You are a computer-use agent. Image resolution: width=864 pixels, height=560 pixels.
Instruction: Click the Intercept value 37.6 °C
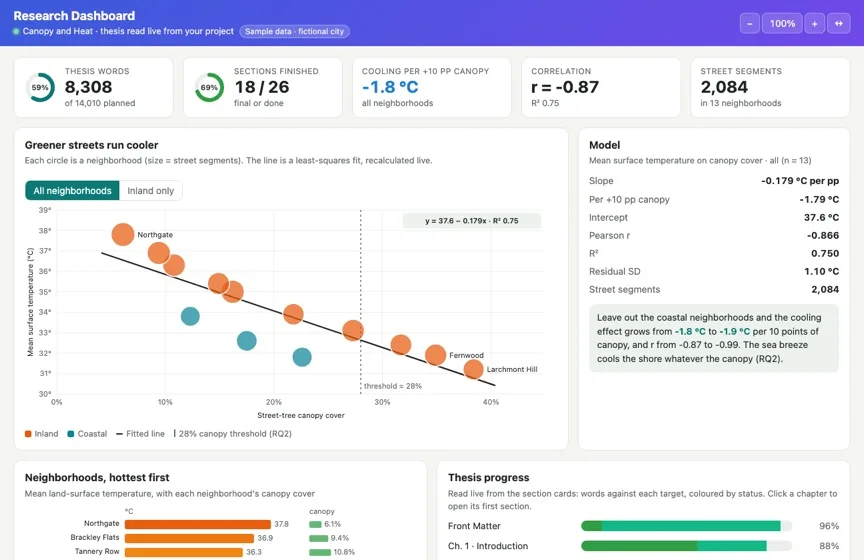[x=821, y=217]
